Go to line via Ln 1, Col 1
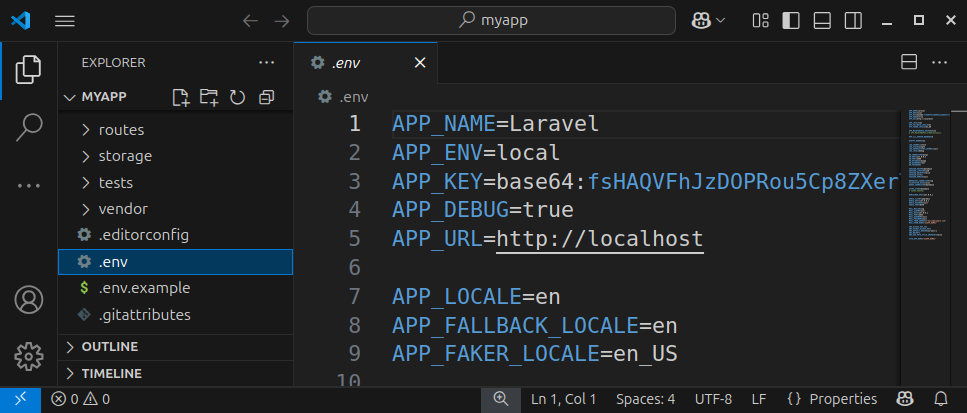The image size is (967, 413). tap(564, 399)
